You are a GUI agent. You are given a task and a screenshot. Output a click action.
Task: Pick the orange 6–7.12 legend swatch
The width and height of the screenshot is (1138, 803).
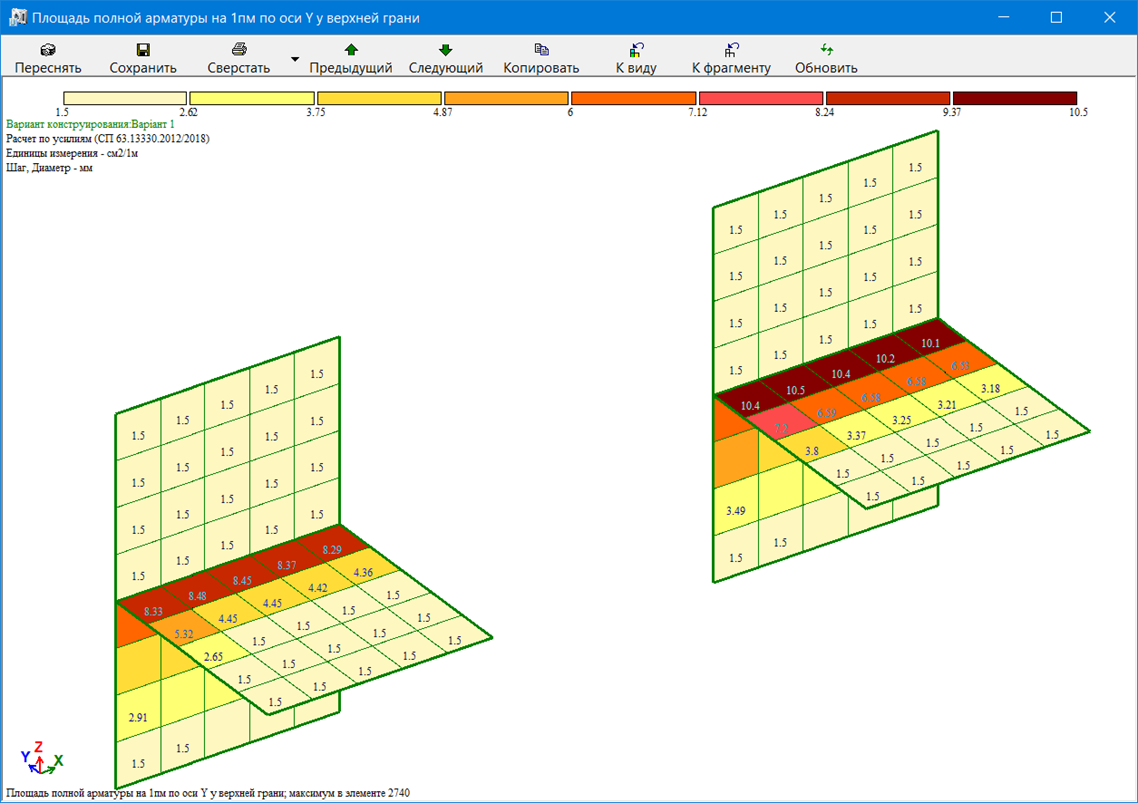(633, 98)
